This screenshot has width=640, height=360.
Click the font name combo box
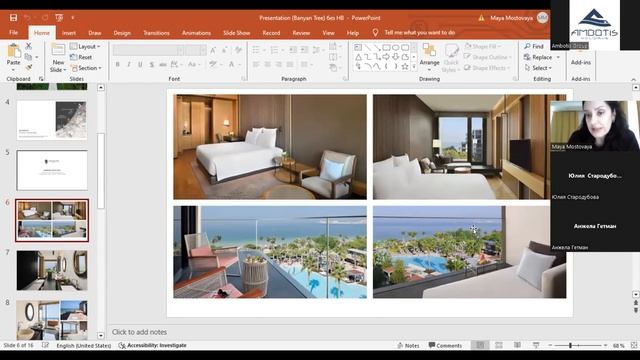tap(149, 50)
